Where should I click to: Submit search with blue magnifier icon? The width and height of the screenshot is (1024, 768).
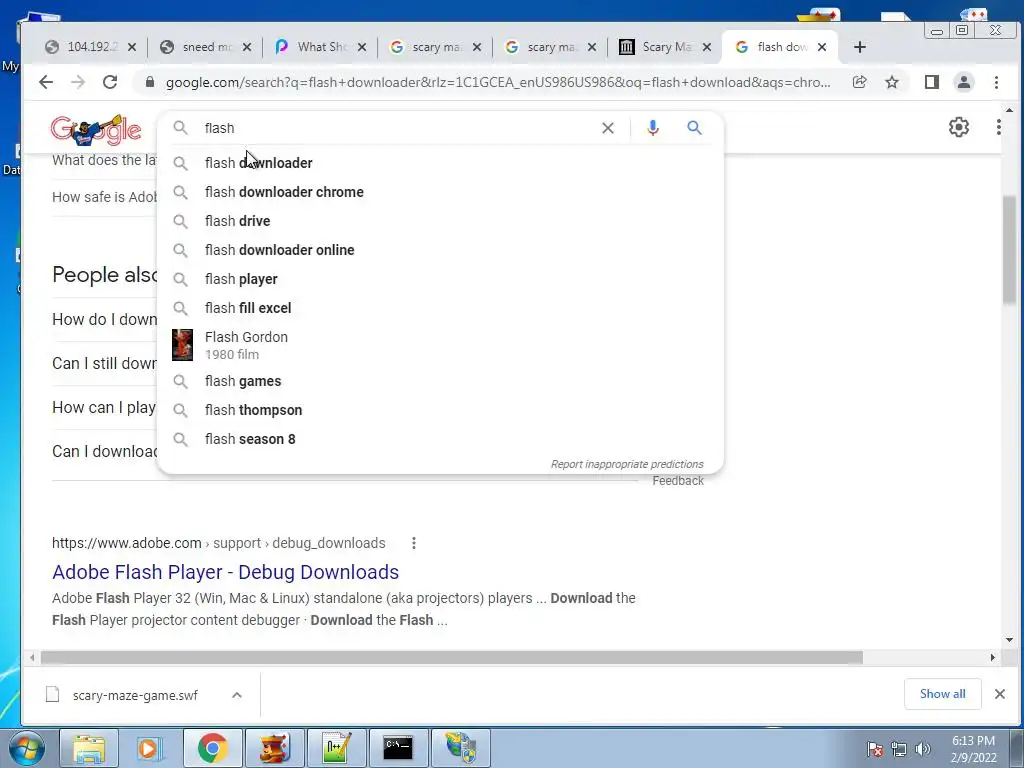pyautogui.click(x=694, y=128)
